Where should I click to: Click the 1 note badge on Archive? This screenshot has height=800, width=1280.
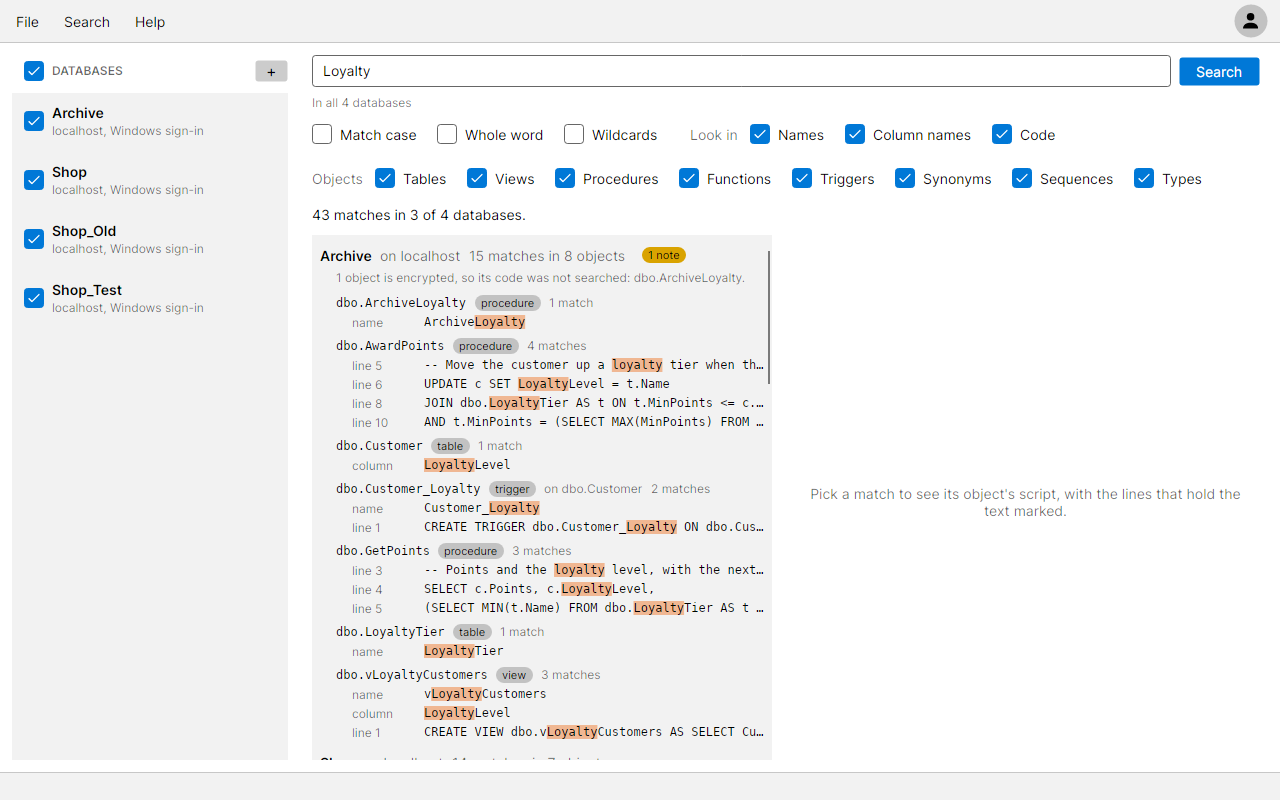click(x=664, y=255)
